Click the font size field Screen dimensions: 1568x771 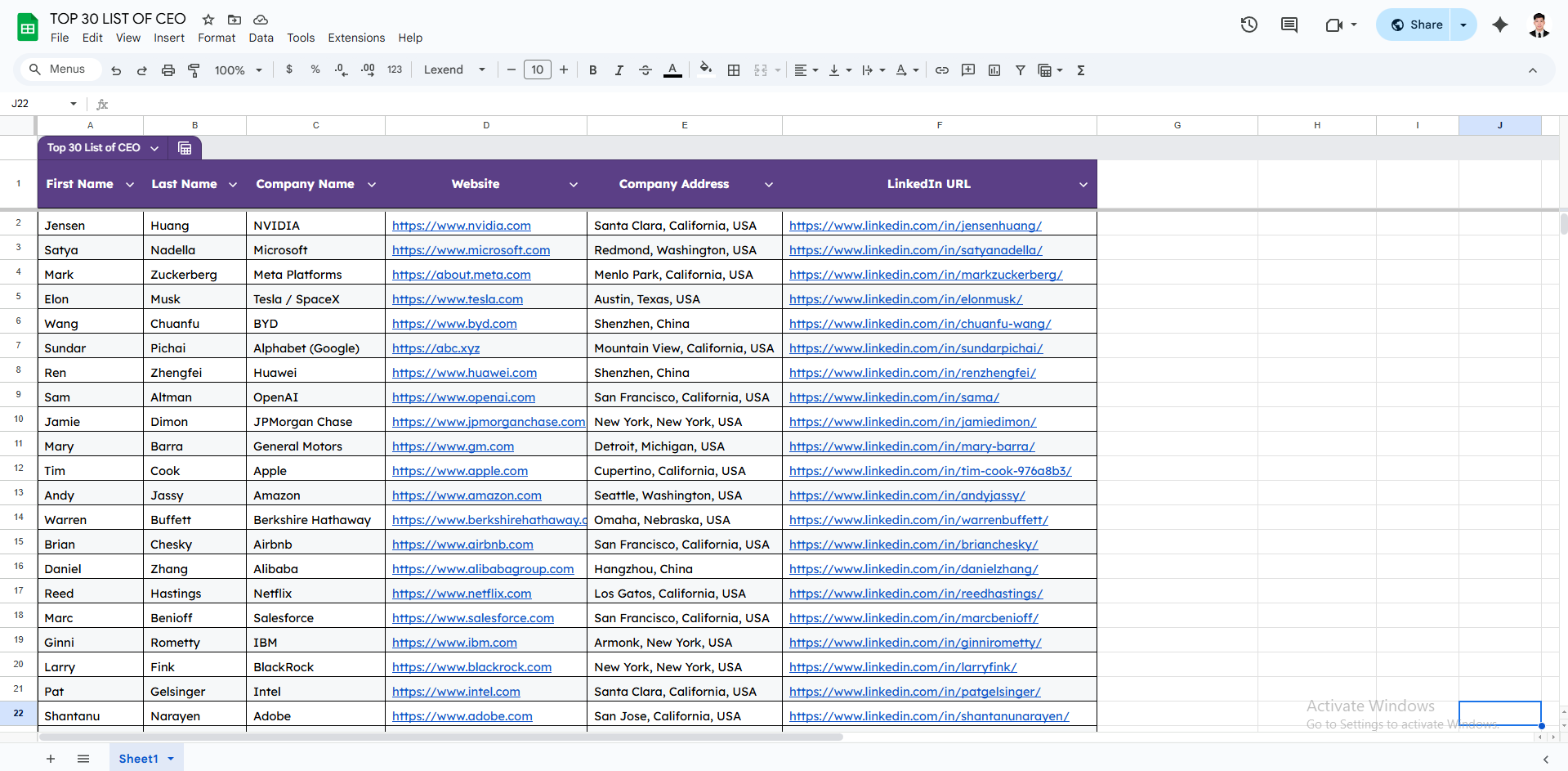tap(538, 70)
